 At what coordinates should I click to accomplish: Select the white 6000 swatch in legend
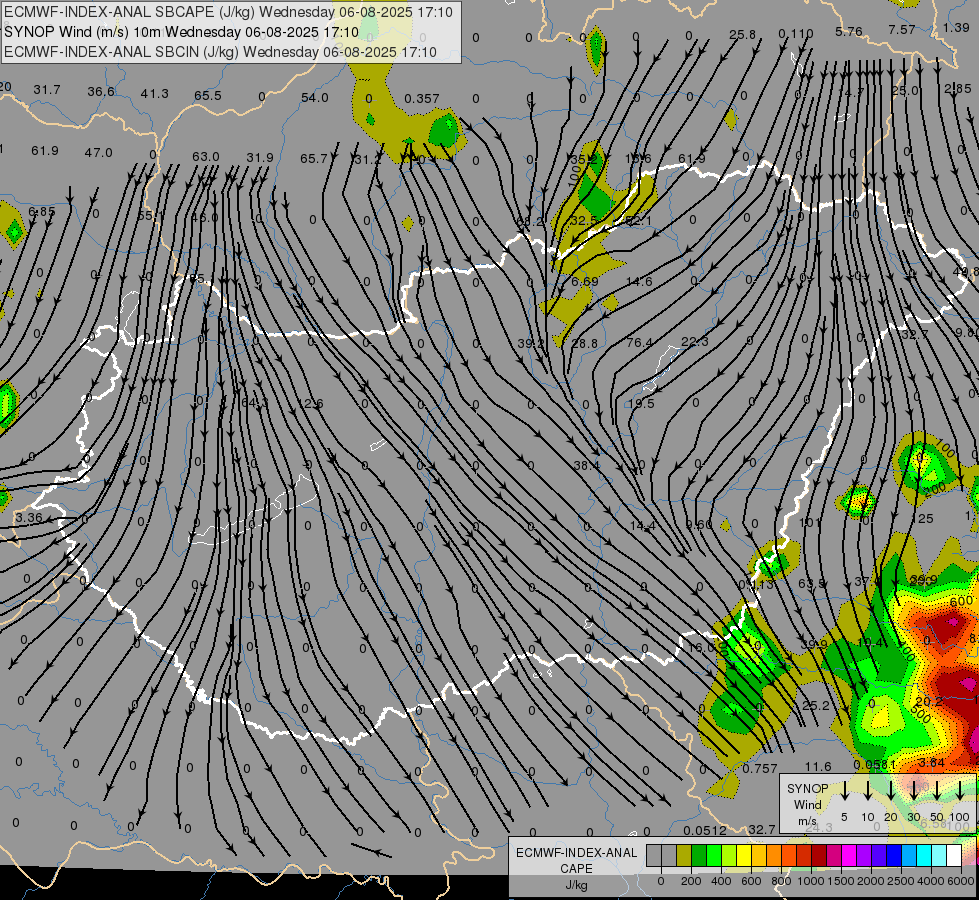[954, 856]
